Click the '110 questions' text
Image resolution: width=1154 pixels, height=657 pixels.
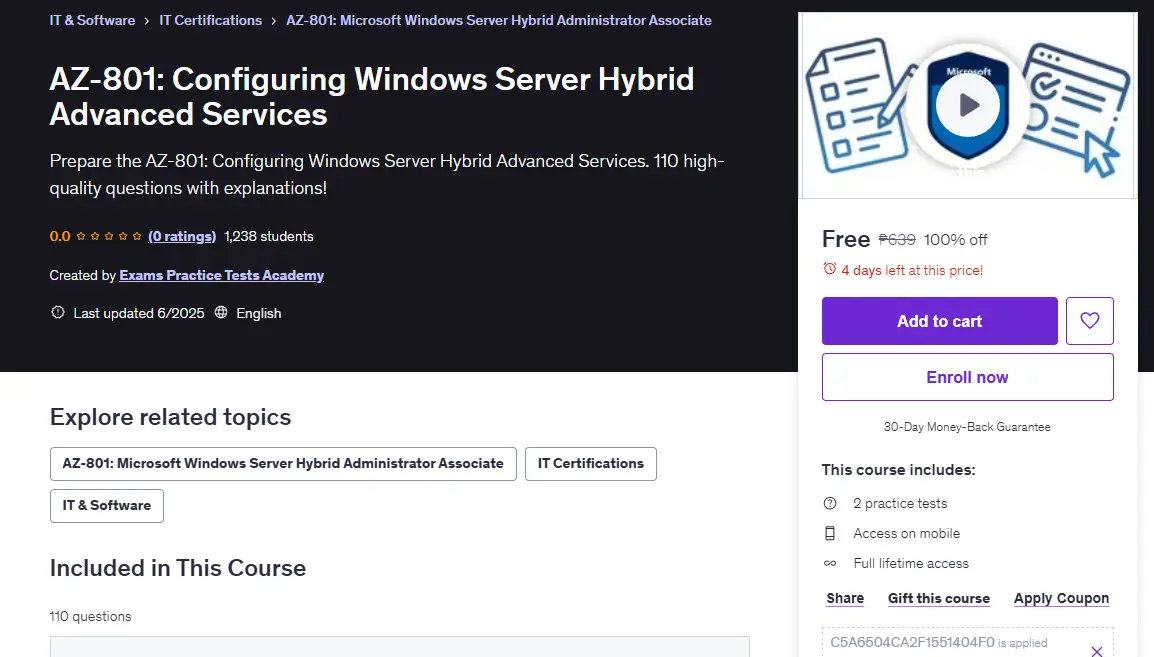pos(91,617)
